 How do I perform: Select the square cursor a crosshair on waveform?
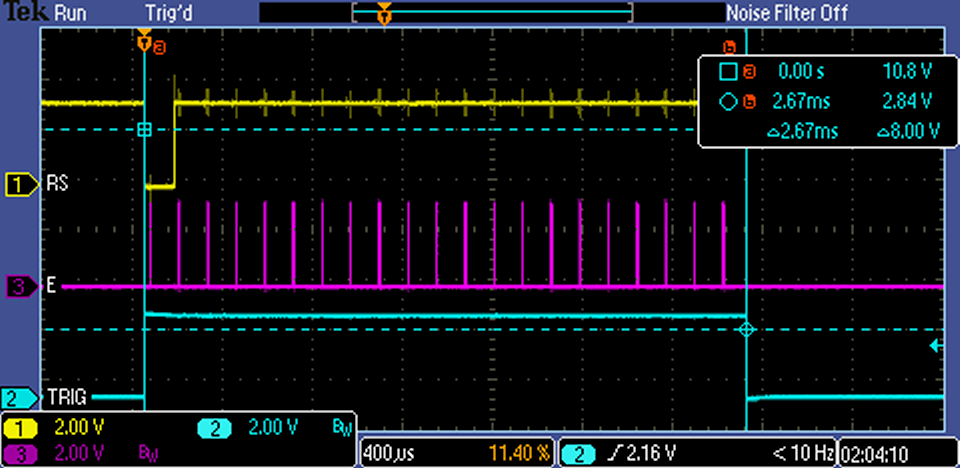[144, 130]
